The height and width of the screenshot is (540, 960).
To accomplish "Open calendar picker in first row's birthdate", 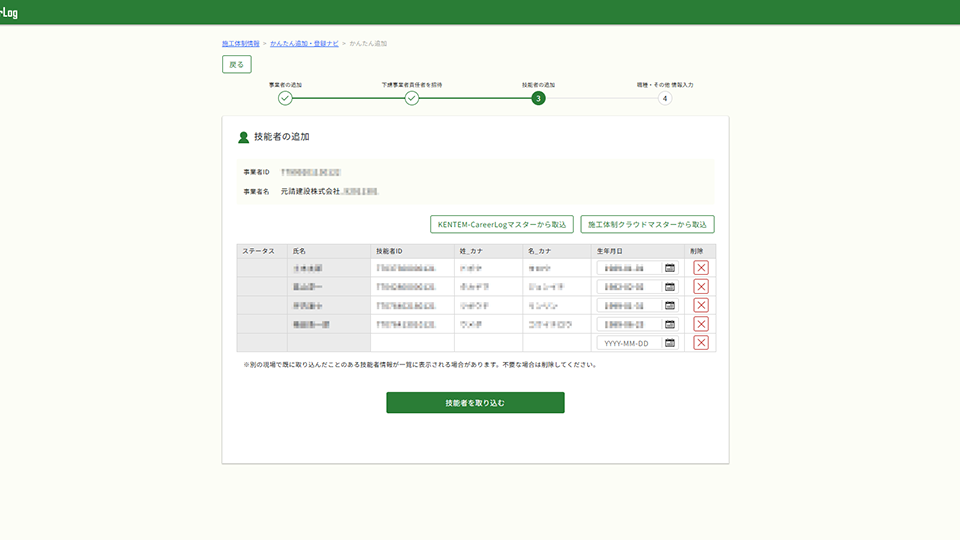I will [670, 268].
